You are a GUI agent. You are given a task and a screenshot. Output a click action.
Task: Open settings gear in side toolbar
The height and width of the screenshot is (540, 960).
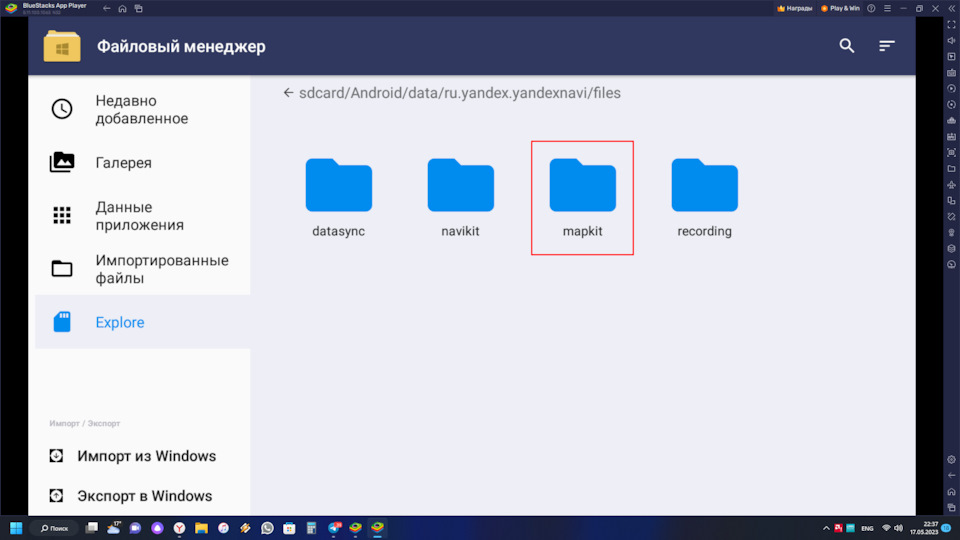tap(951, 460)
